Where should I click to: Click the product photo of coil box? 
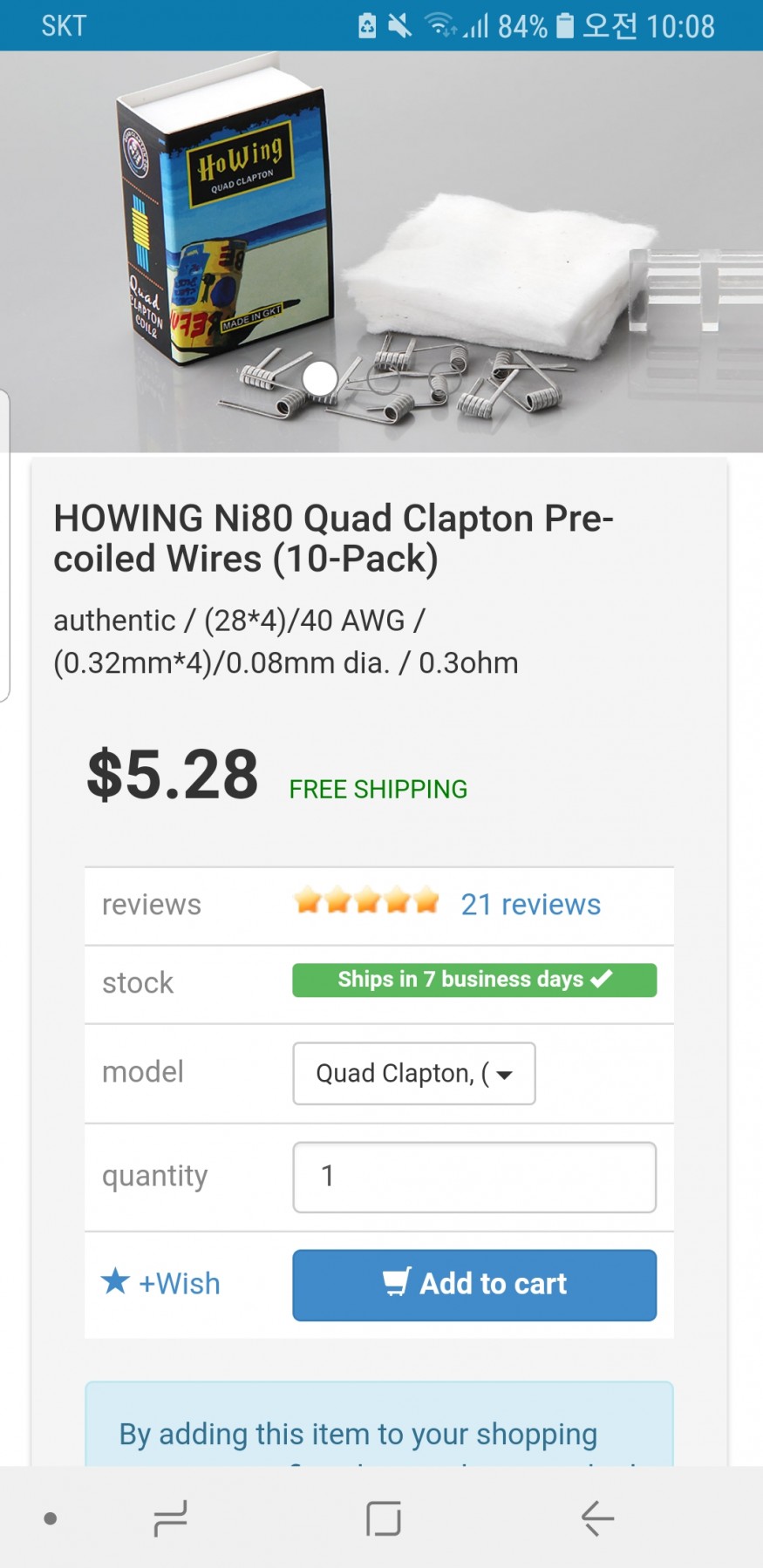(x=225, y=218)
